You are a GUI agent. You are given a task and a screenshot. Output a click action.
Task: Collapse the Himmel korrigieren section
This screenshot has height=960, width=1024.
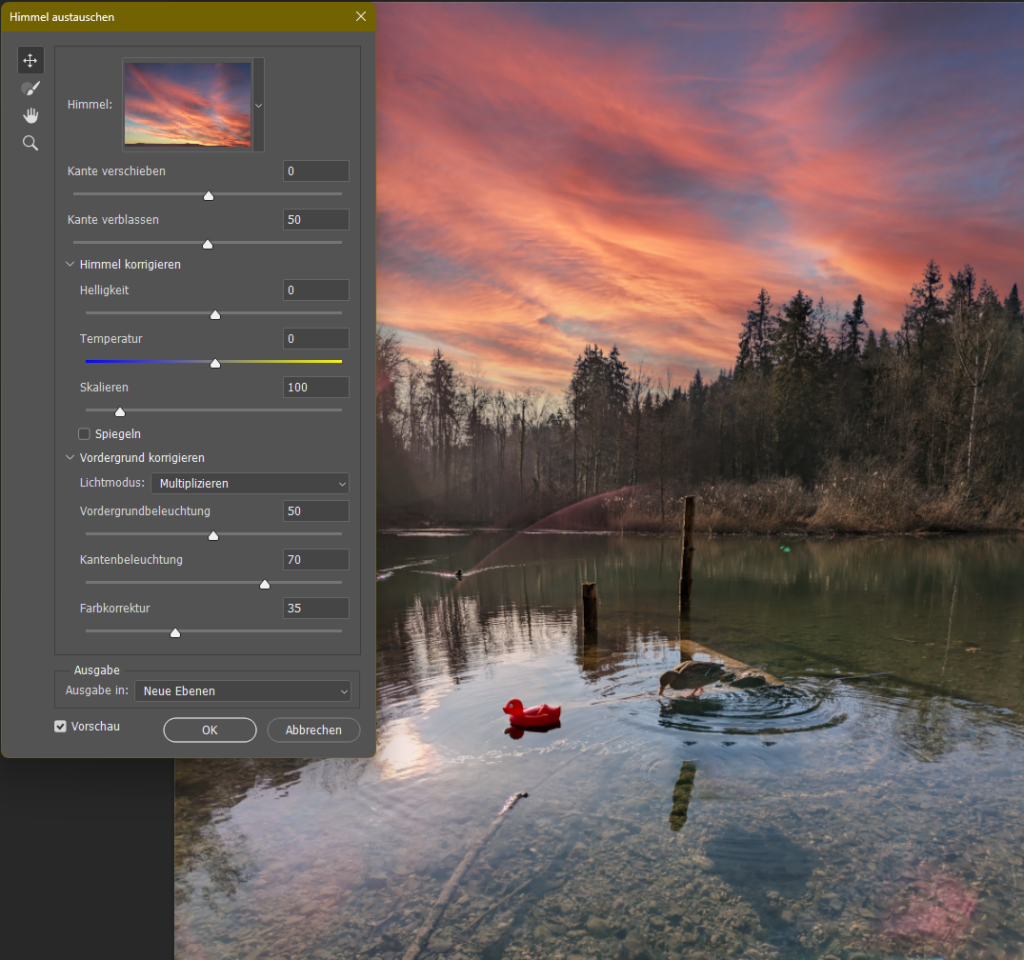coord(70,265)
